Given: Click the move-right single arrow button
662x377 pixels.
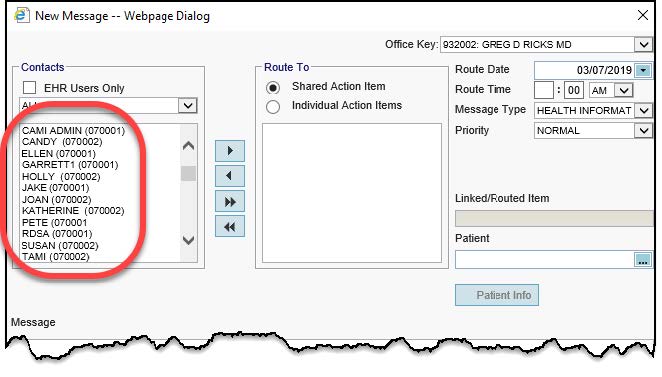Looking at the screenshot, I should point(230,151).
